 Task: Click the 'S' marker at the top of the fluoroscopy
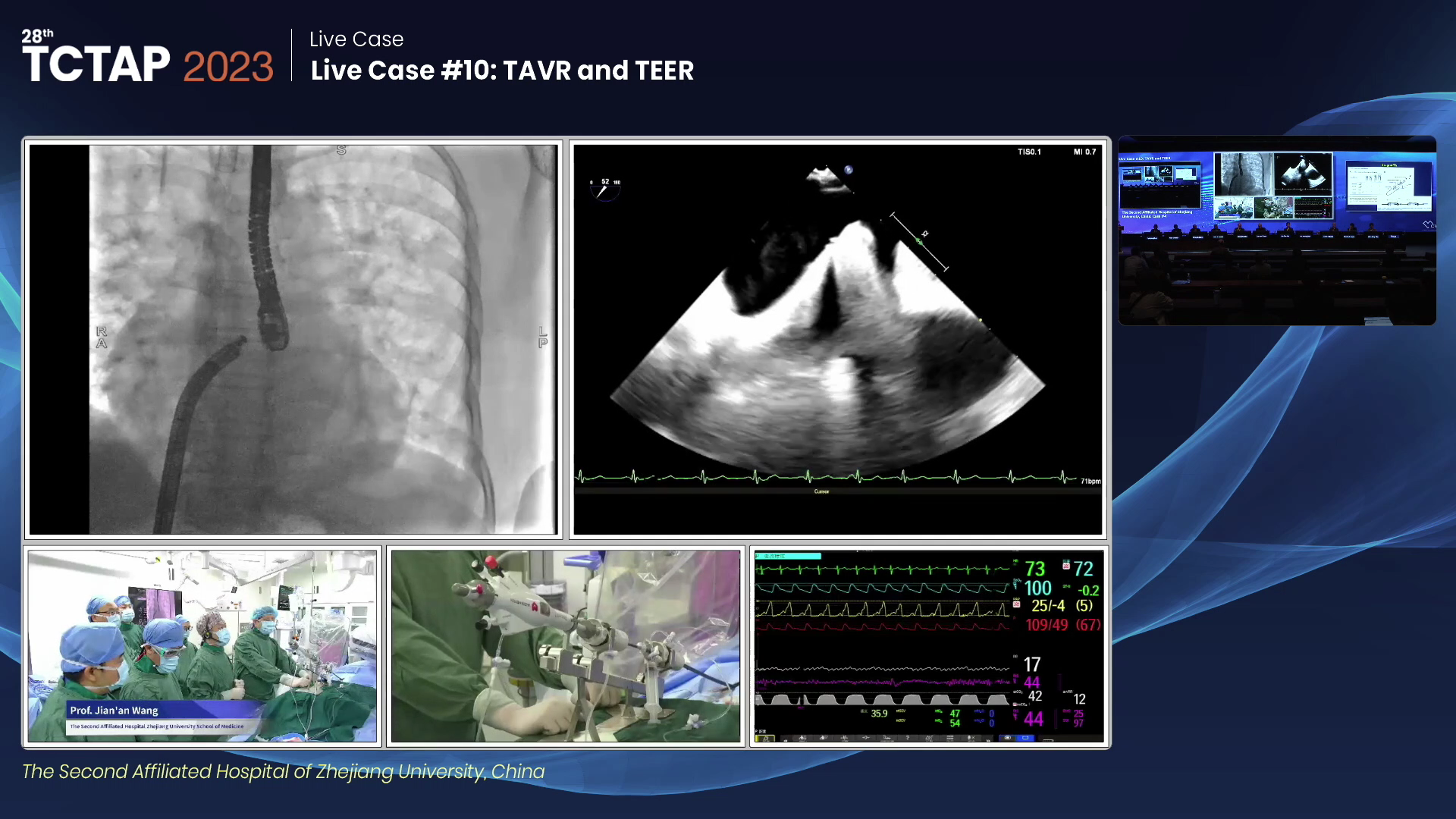[x=341, y=150]
